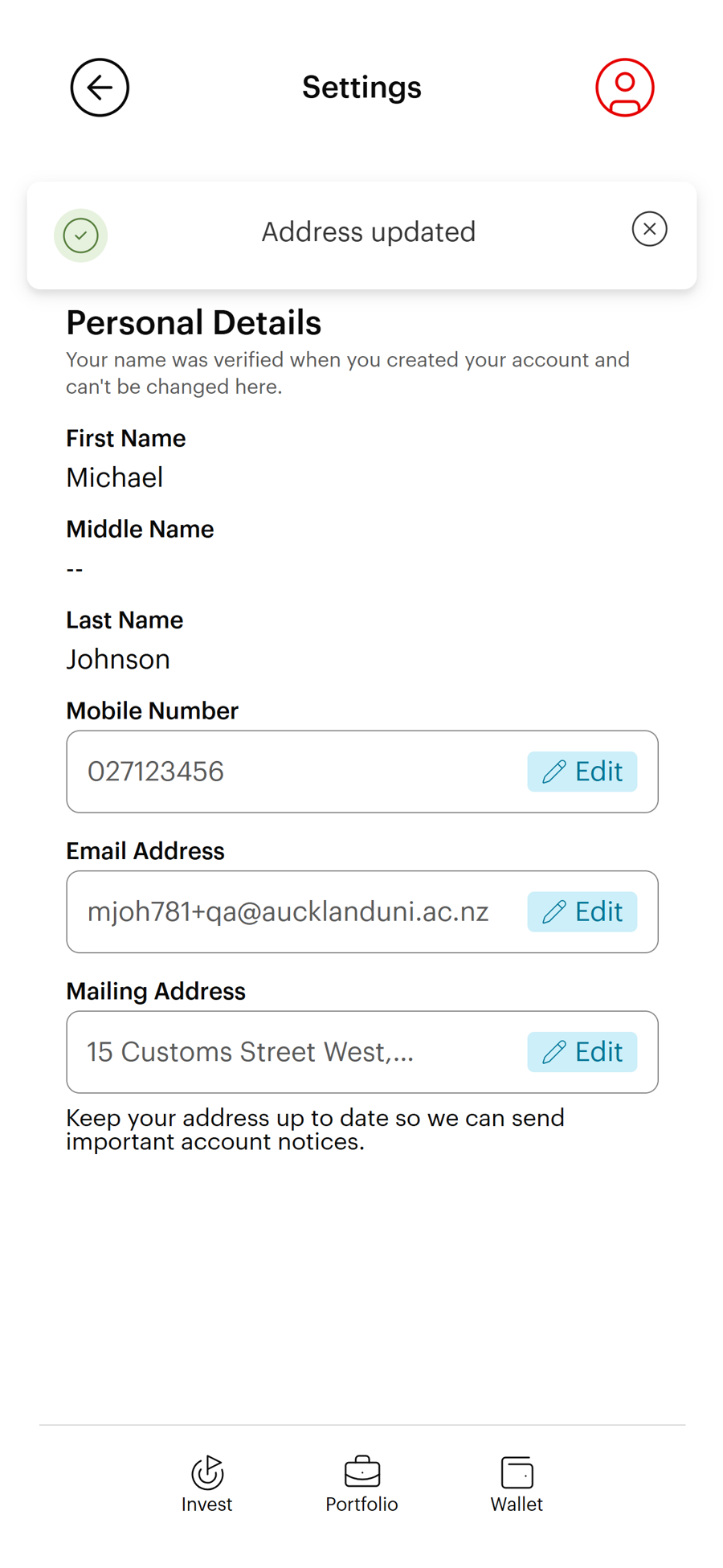The height and width of the screenshot is (1568, 723).
Task: Click the Mobile Number pencil icon
Action: (554, 772)
